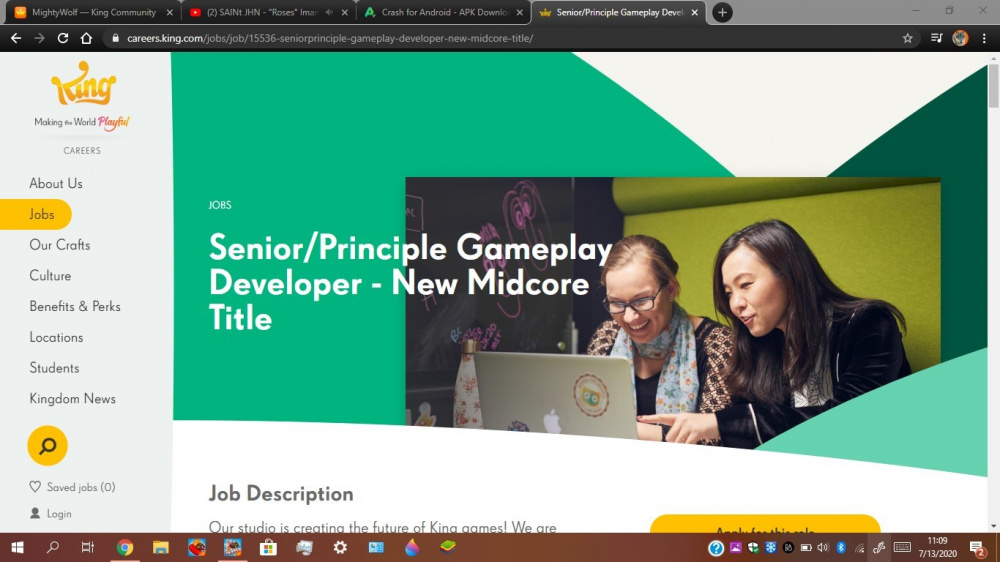Close the MightyWolf King Community tab

(x=170, y=12)
